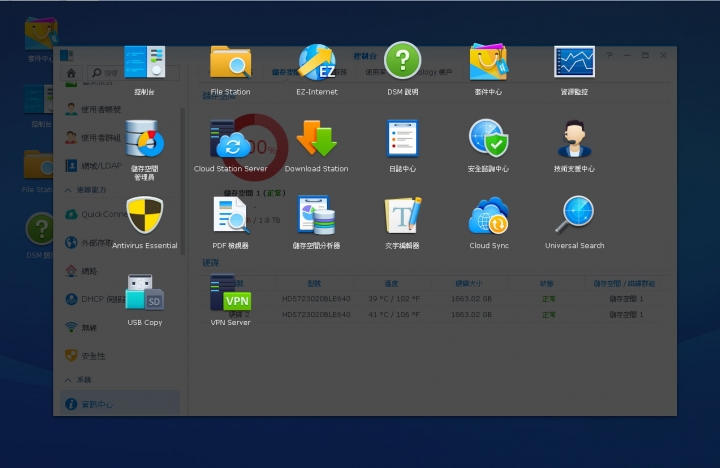Sort the disk table by 溫度 column

pyautogui.click(x=391, y=284)
